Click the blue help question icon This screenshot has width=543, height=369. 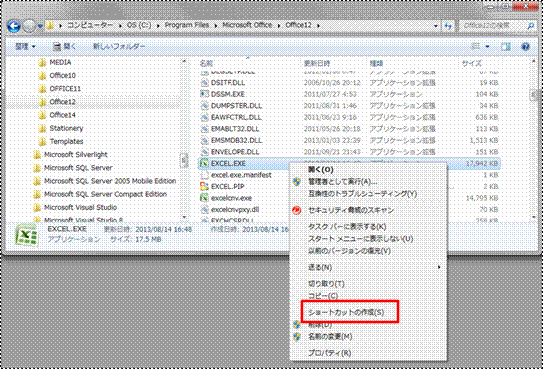(525, 46)
